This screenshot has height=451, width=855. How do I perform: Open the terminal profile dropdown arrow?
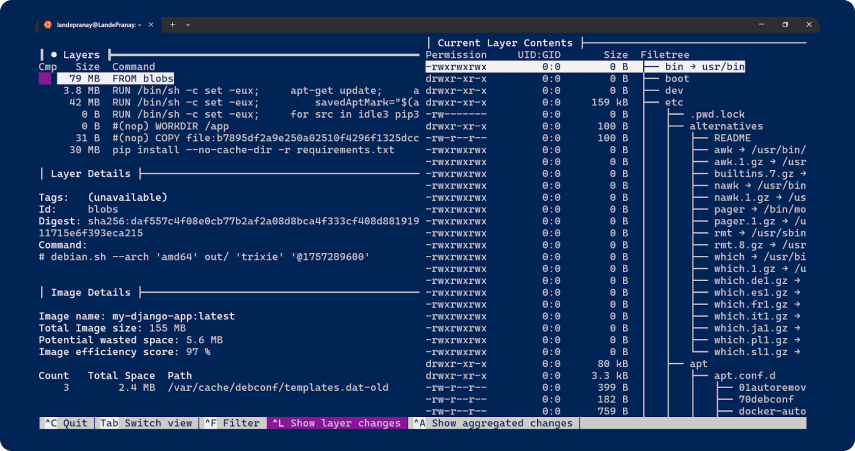[189, 23]
